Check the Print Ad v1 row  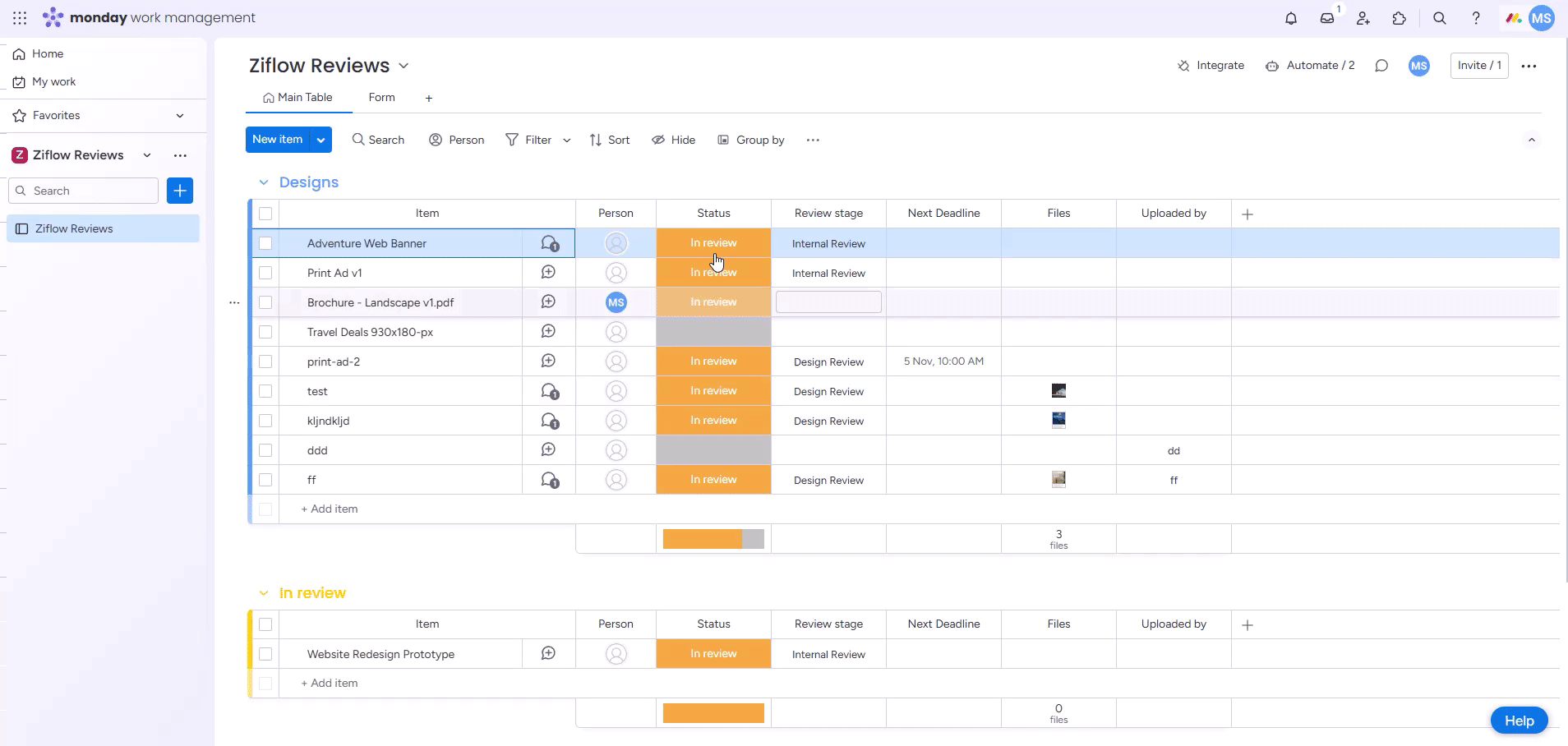click(x=265, y=273)
